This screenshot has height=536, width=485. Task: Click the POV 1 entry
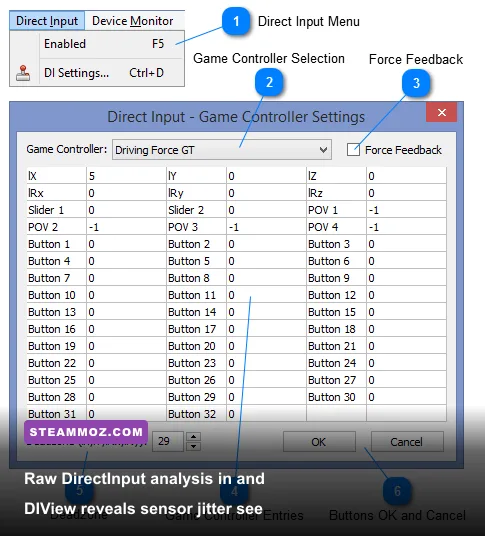point(336,210)
